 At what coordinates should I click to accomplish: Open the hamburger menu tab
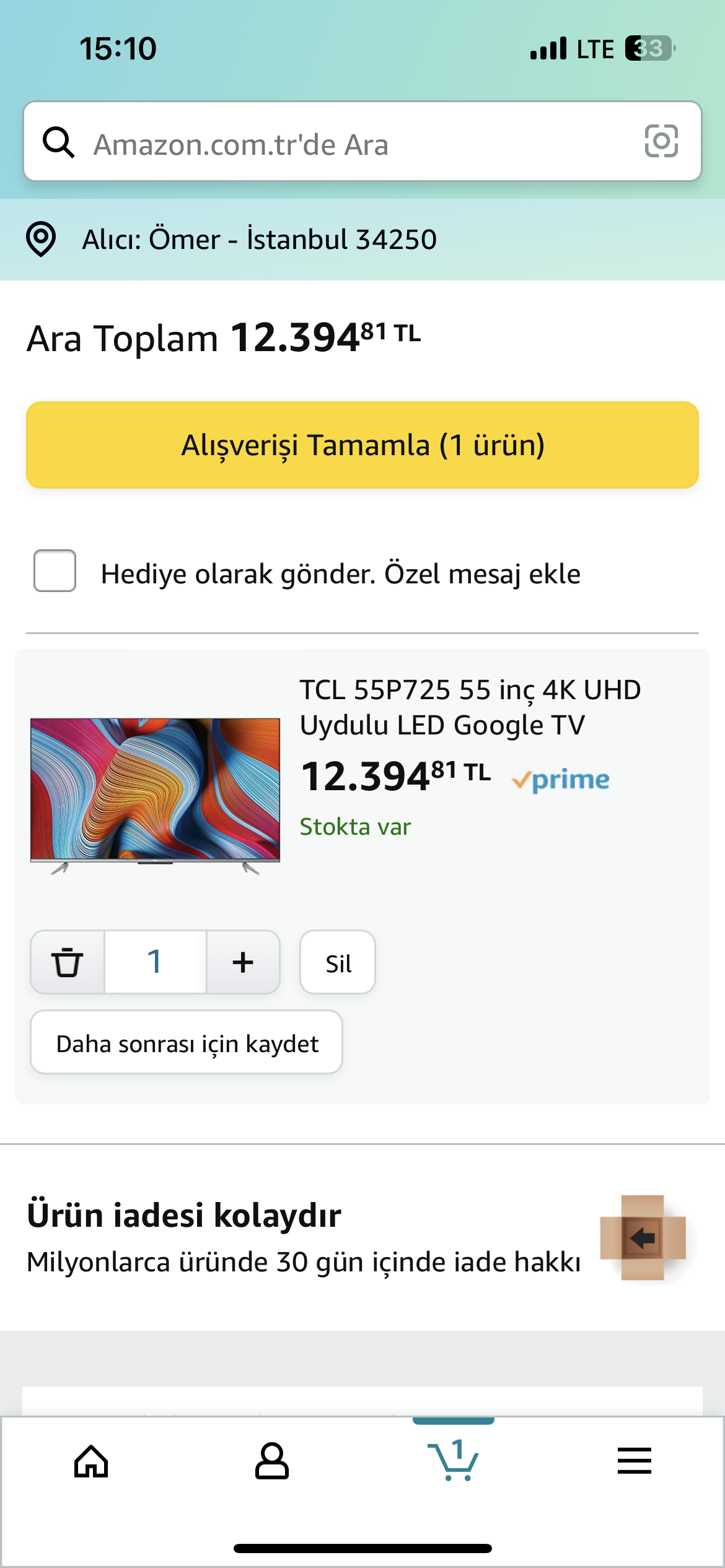point(635,1461)
